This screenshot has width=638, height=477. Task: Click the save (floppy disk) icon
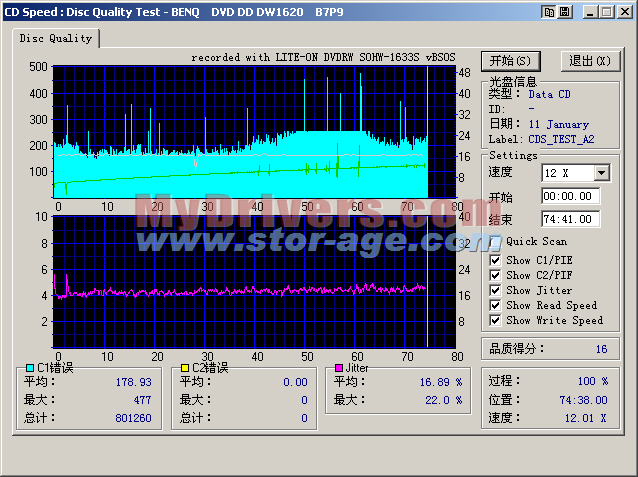[x=565, y=11]
